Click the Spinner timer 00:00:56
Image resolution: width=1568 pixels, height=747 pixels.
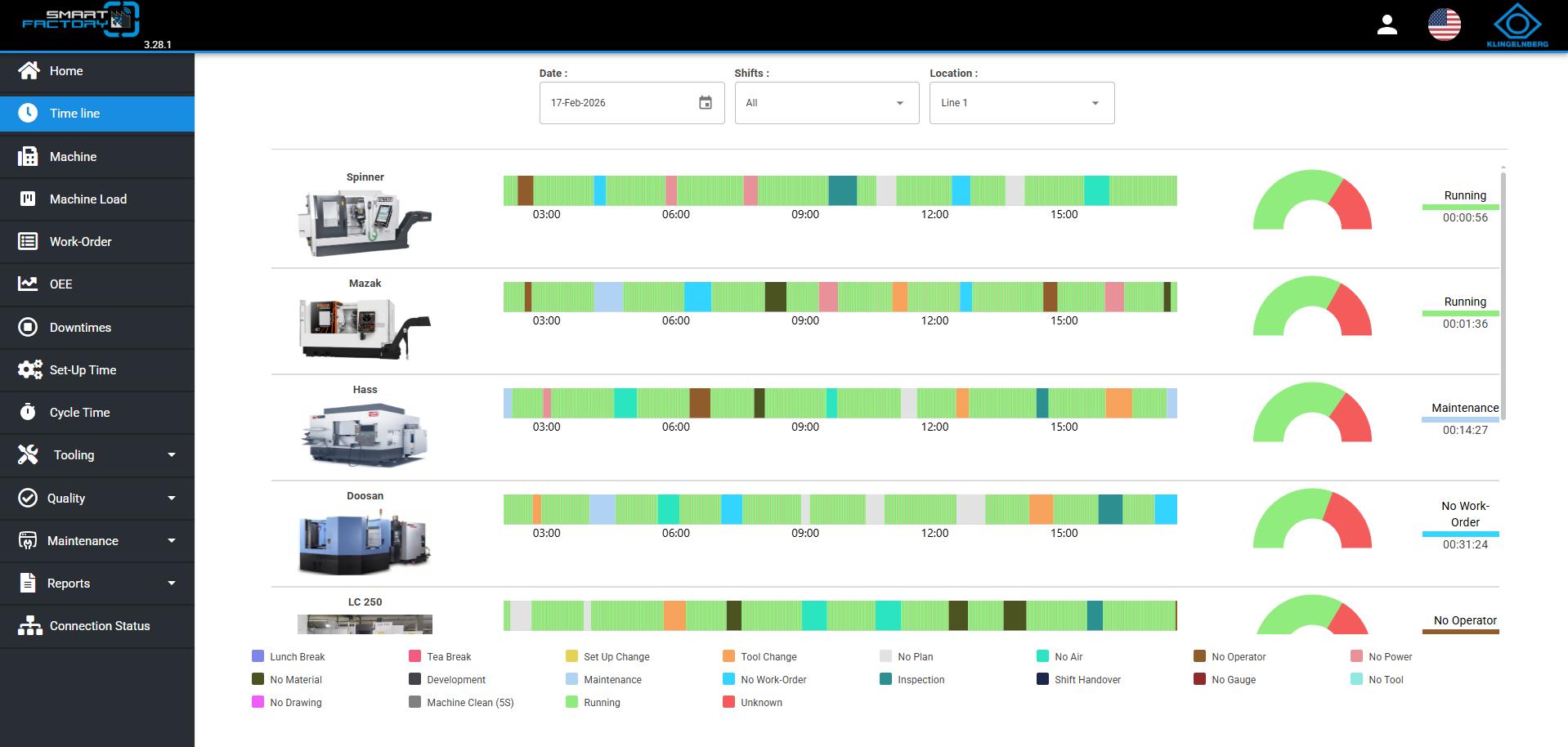click(1465, 217)
